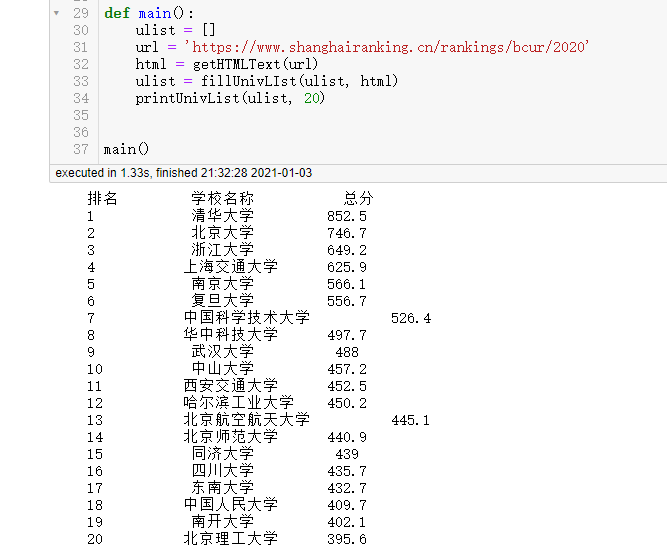Click the 排名 column header
Screen dimensions: 667x559
pos(102,198)
